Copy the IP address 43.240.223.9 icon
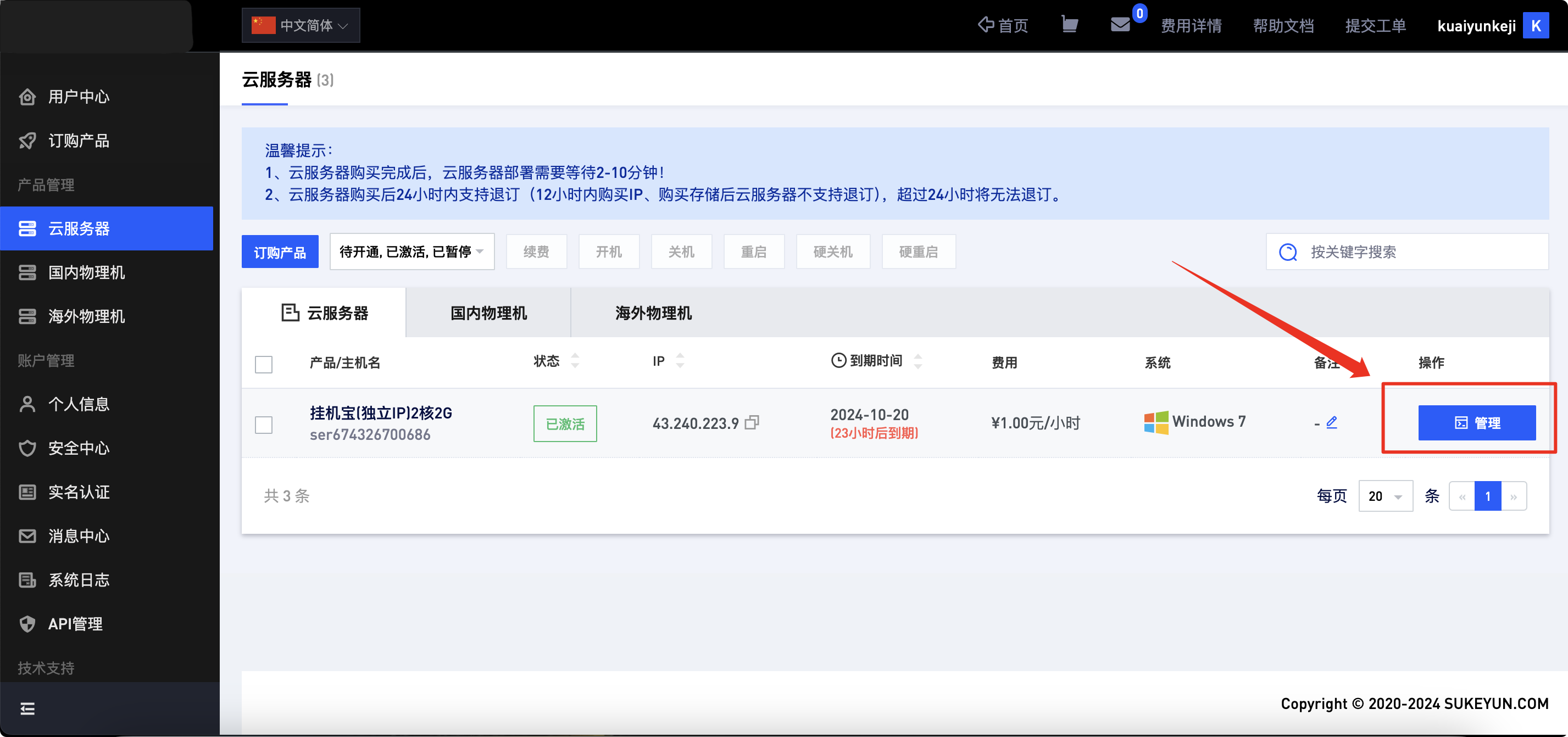The height and width of the screenshot is (737, 1568). [752, 422]
